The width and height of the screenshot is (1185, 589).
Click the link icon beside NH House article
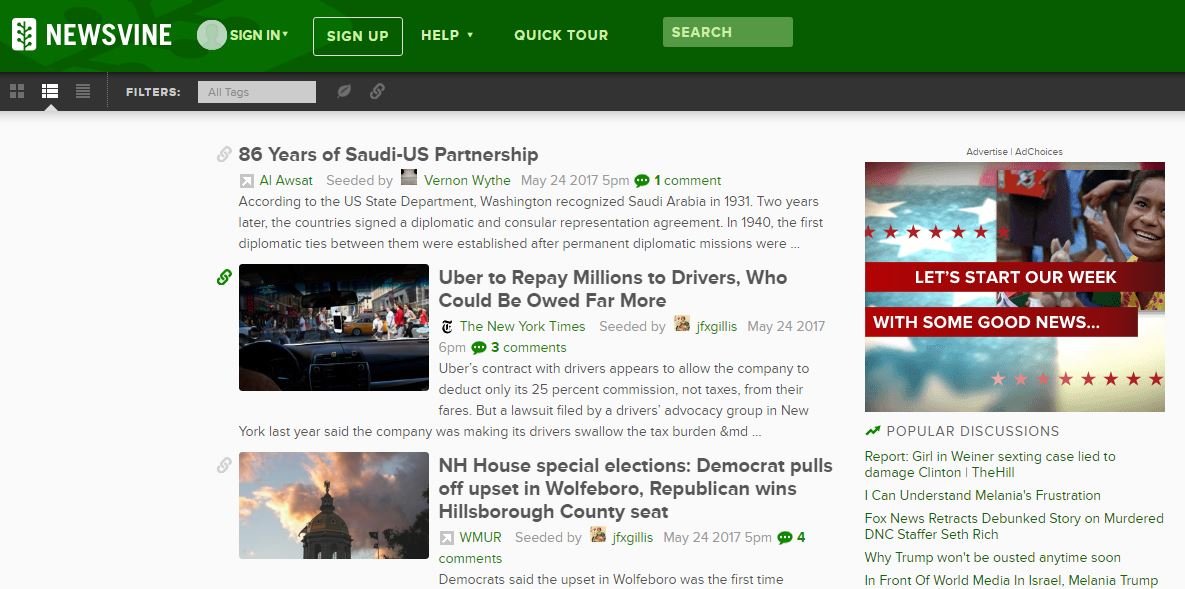(224, 465)
